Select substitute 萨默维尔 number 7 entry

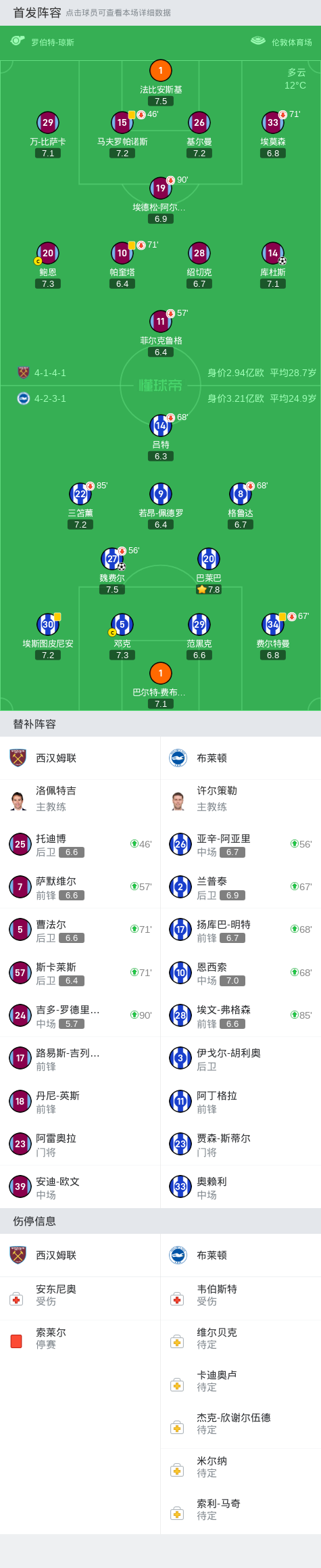pyautogui.click(x=80, y=887)
